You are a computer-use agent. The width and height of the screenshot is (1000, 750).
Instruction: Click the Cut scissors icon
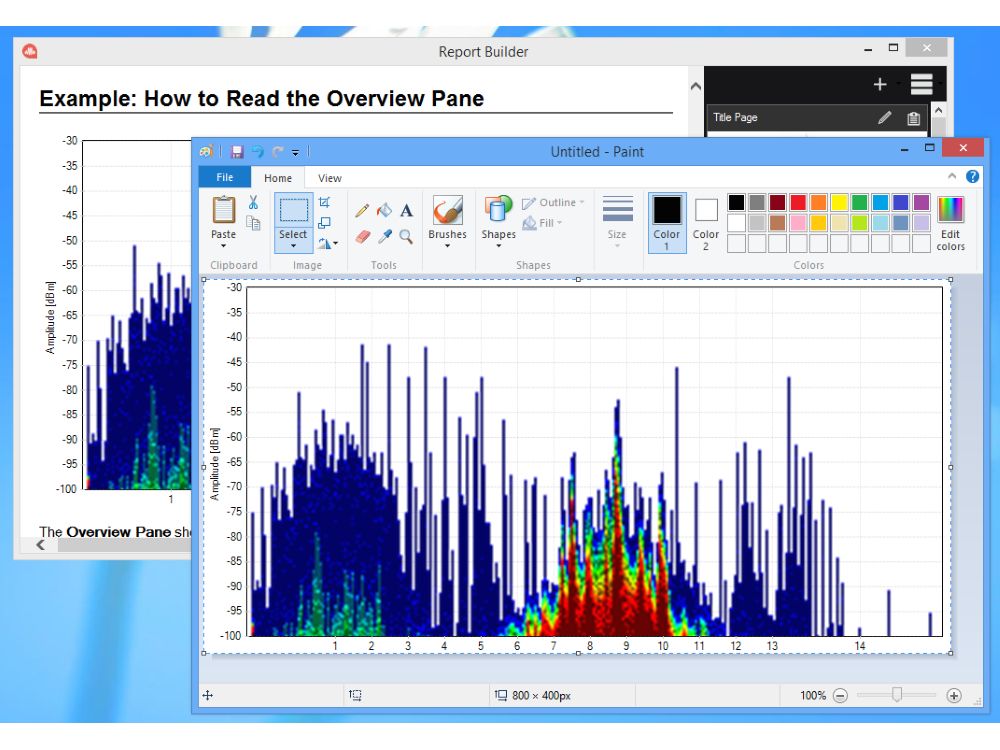(253, 202)
